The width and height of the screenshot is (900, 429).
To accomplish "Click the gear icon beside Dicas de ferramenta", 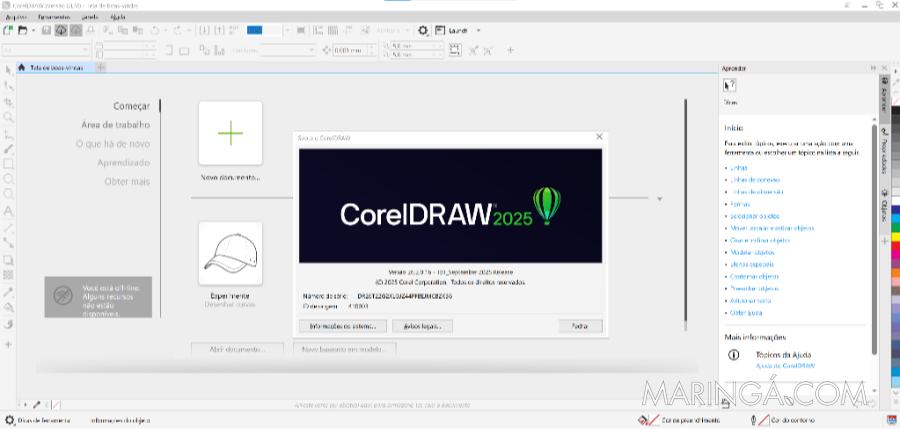I will tap(9, 420).
